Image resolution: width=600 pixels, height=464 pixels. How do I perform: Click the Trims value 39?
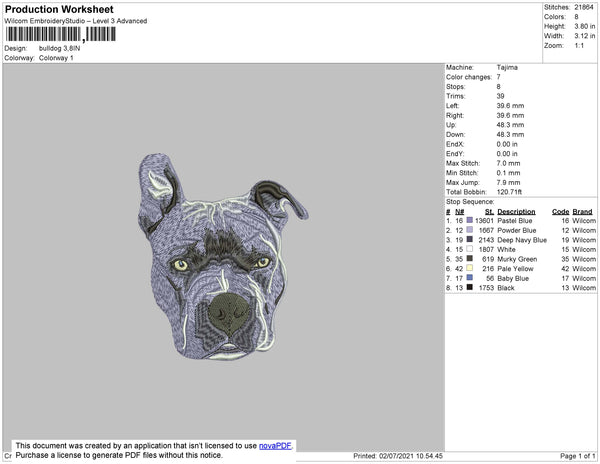[501, 96]
